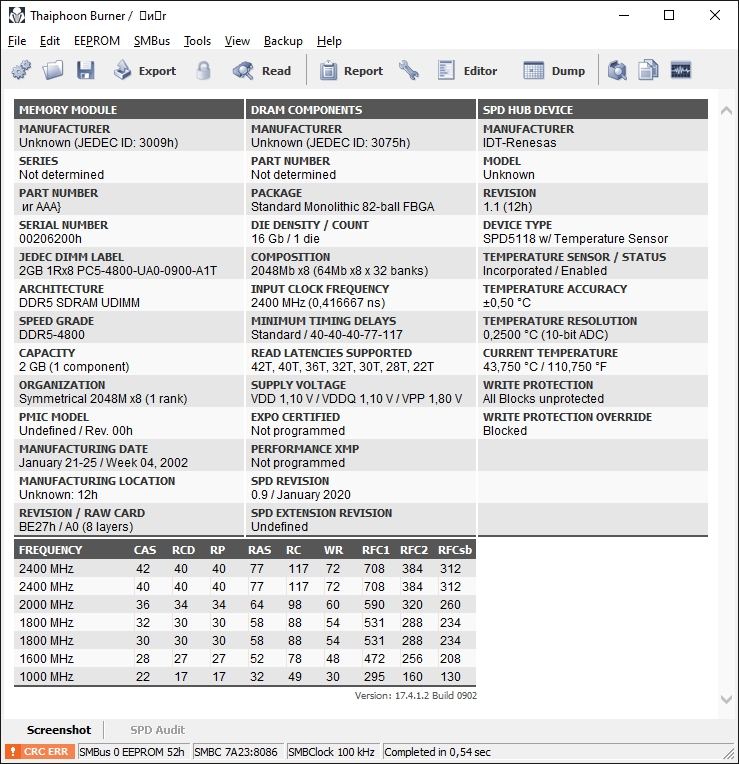Image resolution: width=739 pixels, height=764 pixels.
Task: Click serial number 00206200h
Action: [50, 239]
